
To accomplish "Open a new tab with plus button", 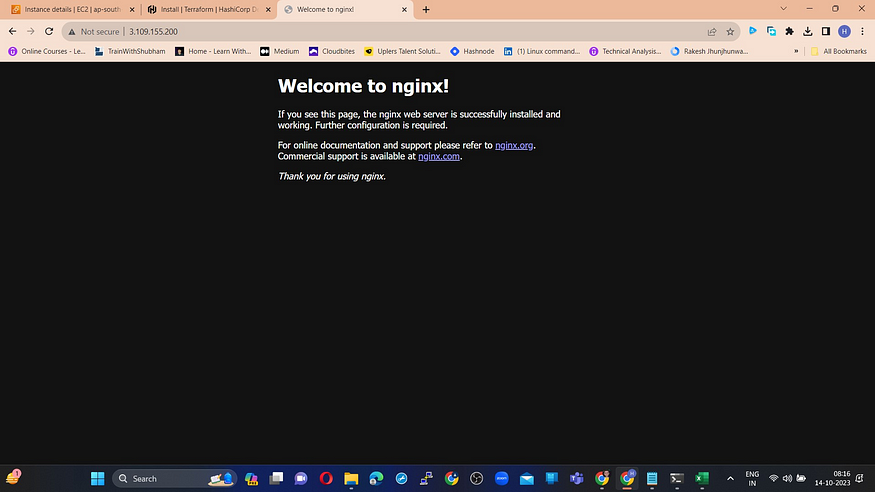I will (426, 9).
